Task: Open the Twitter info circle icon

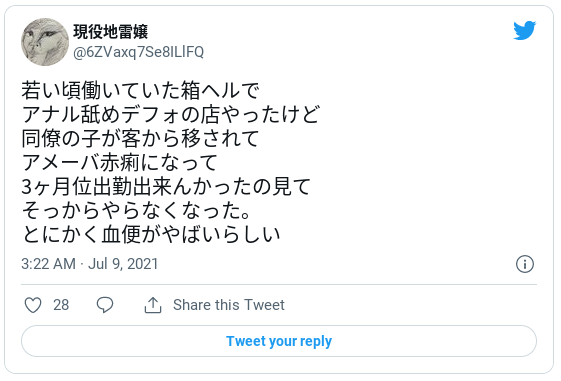Action: coord(525,264)
